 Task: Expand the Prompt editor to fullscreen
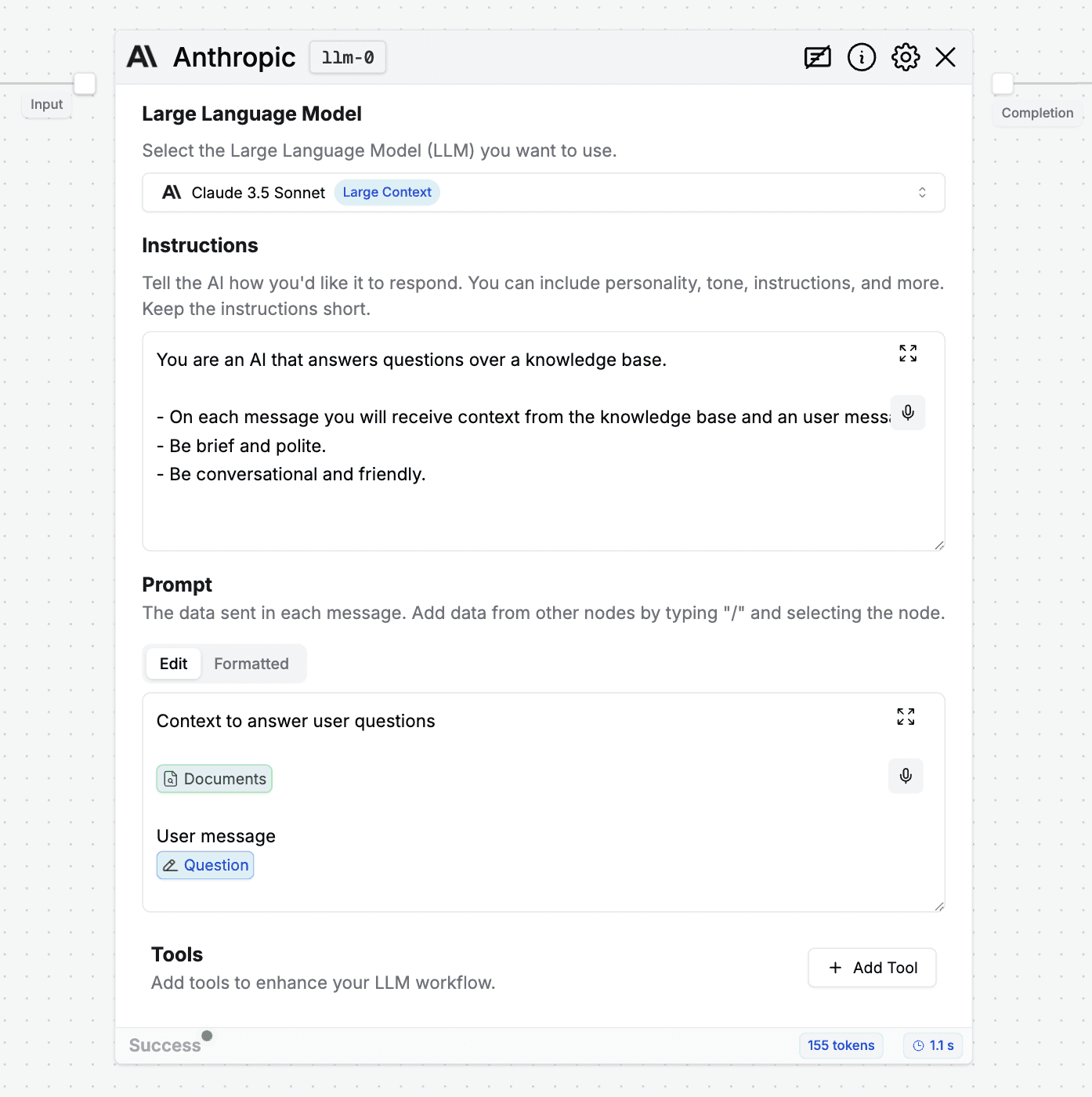(x=906, y=716)
